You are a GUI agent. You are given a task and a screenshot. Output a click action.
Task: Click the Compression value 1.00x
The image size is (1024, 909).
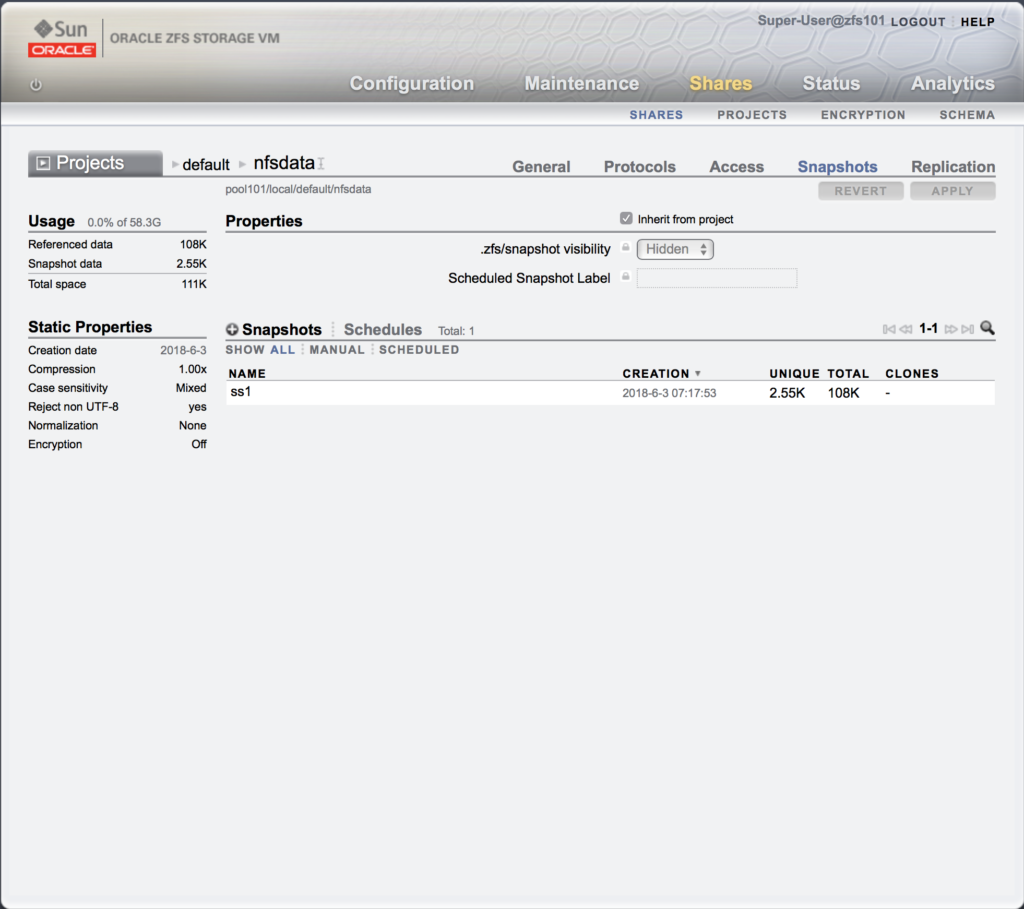pyautogui.click(x=193, y=369)
